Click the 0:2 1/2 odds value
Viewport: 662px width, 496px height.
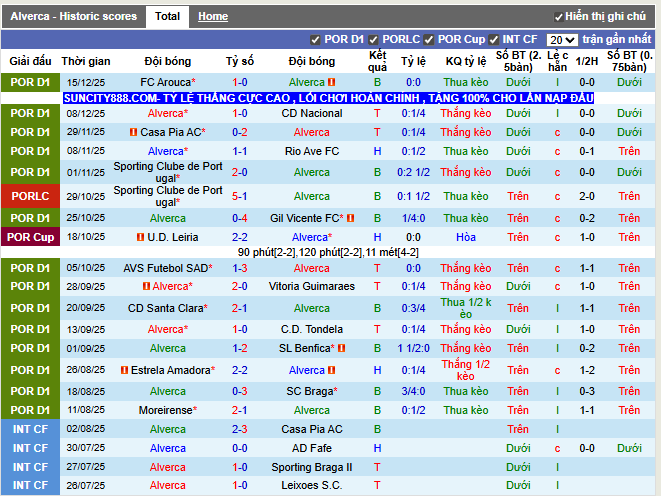point(413,172)
